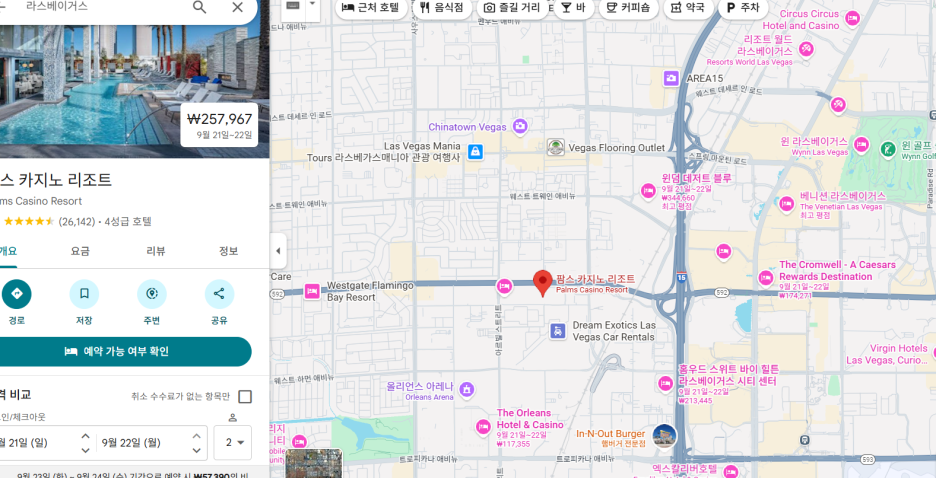Click the 커피숍 chip
This screenshot has height=478, width=936.
[x=629, y=8]
